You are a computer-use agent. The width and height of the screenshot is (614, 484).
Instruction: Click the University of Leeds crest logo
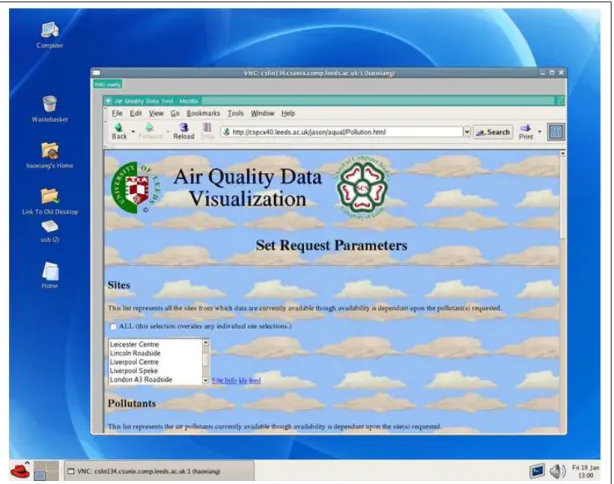coord(135,188)
